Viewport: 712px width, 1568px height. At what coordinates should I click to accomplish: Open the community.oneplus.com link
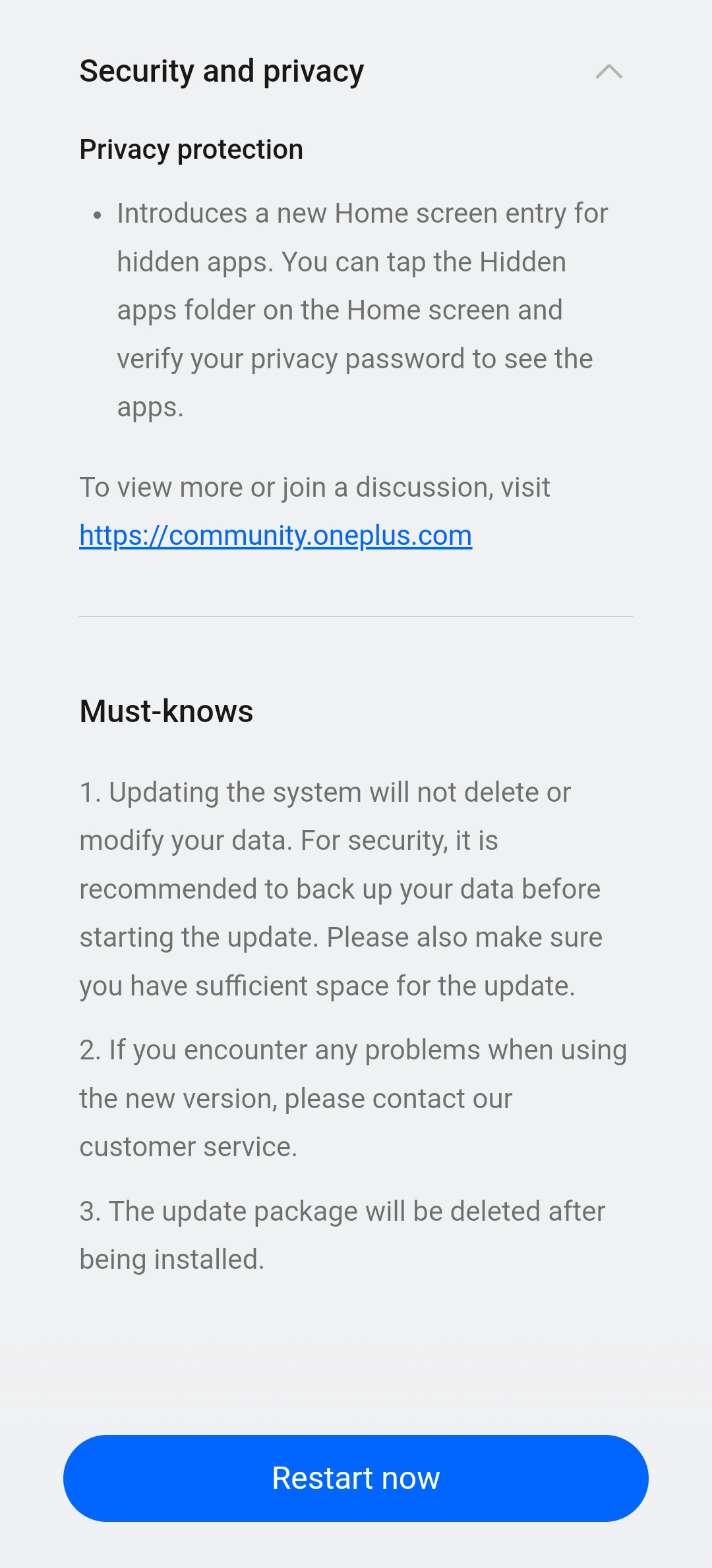(x=276, y=536)
